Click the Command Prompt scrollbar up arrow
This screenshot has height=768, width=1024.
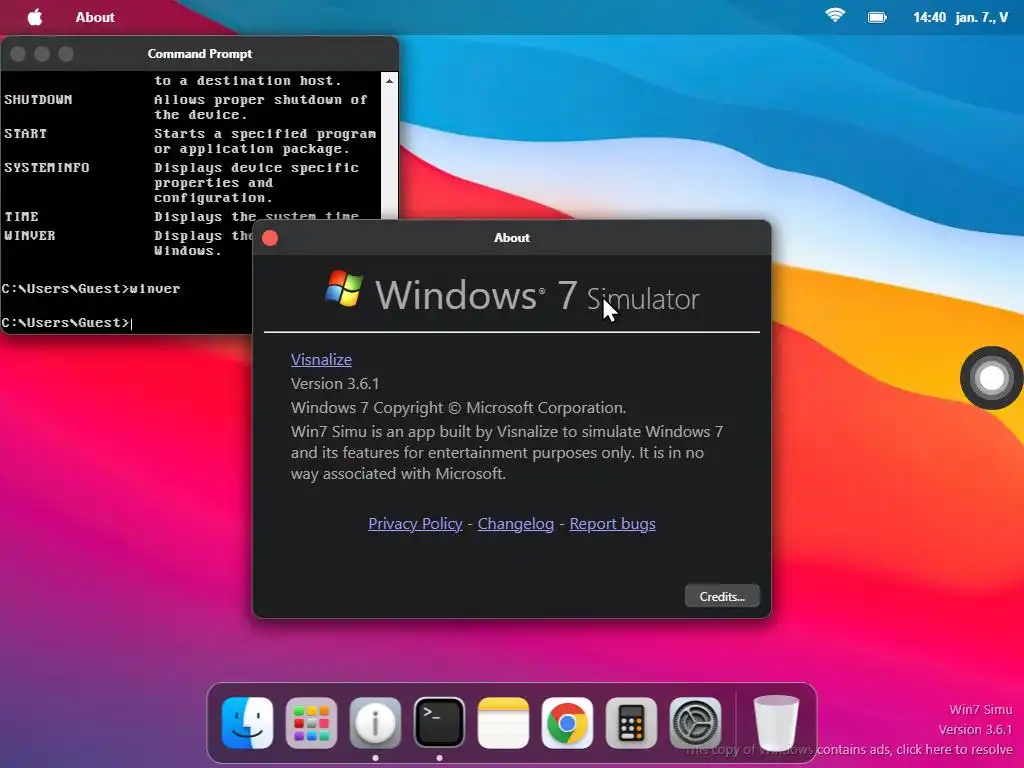click(389, 81)
